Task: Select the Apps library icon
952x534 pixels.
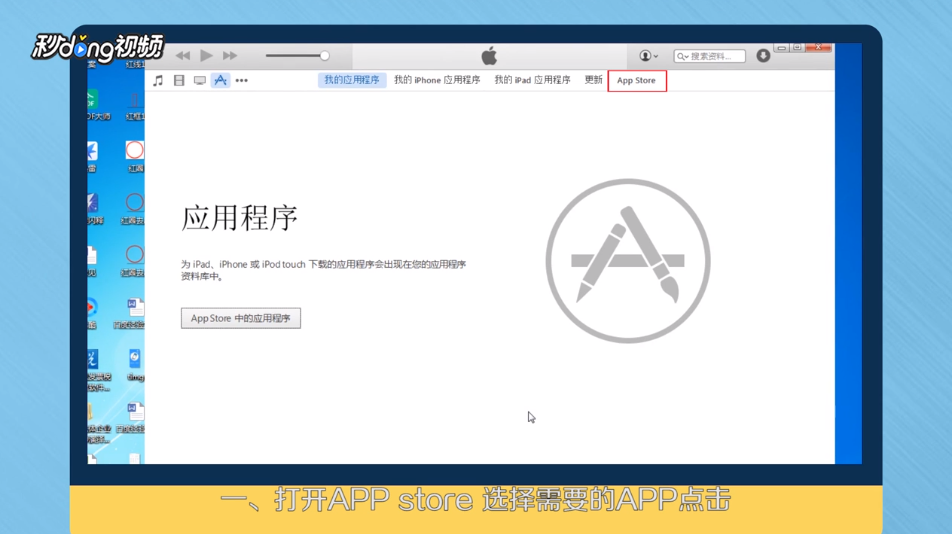Action: pos(220,80)
